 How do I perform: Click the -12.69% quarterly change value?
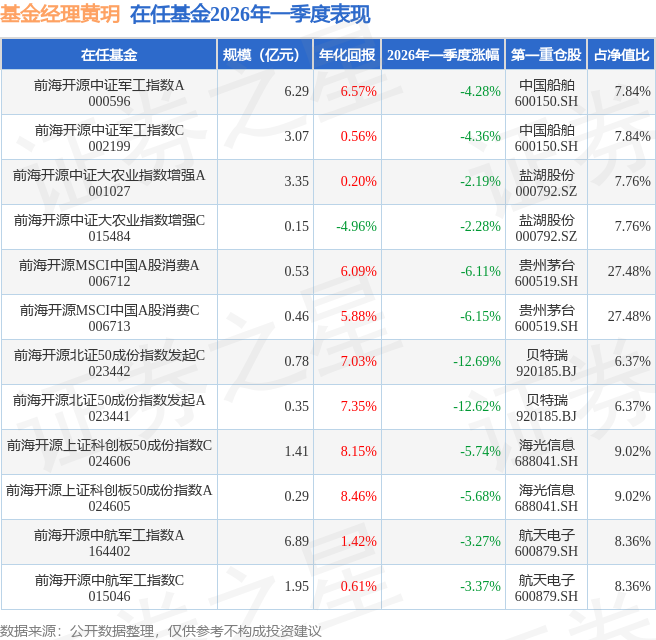click(x=477, y=361)
